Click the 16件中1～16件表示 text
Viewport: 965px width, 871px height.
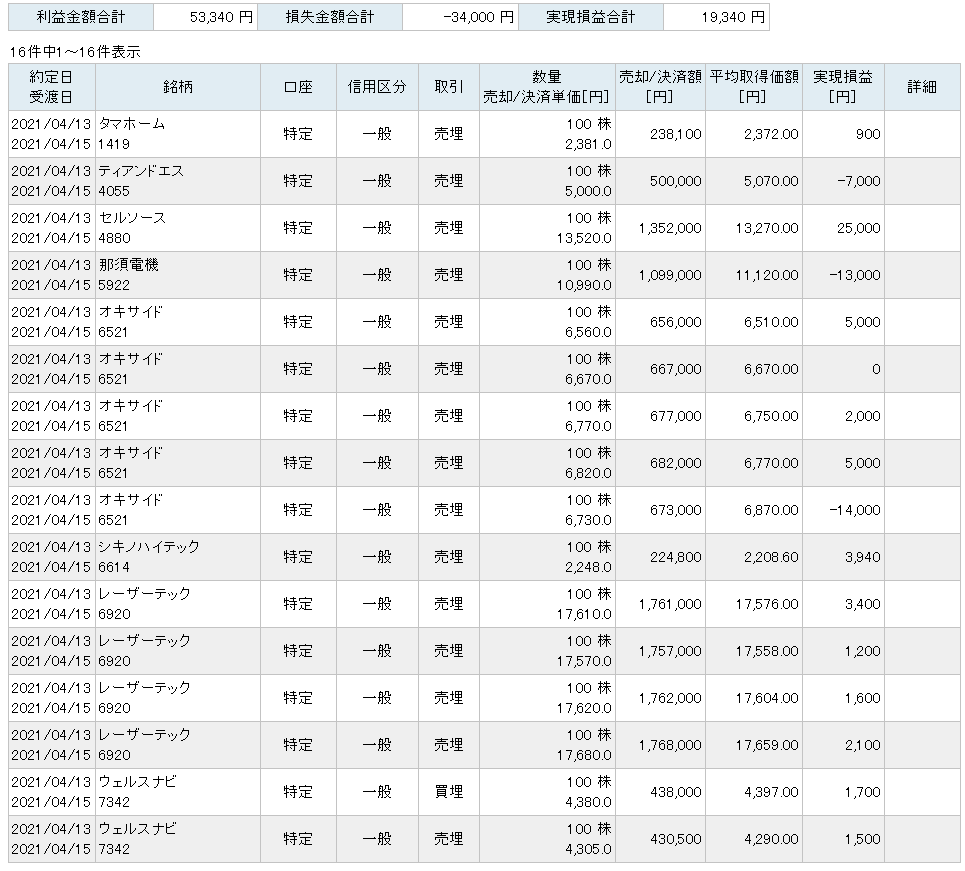(75, 52)
